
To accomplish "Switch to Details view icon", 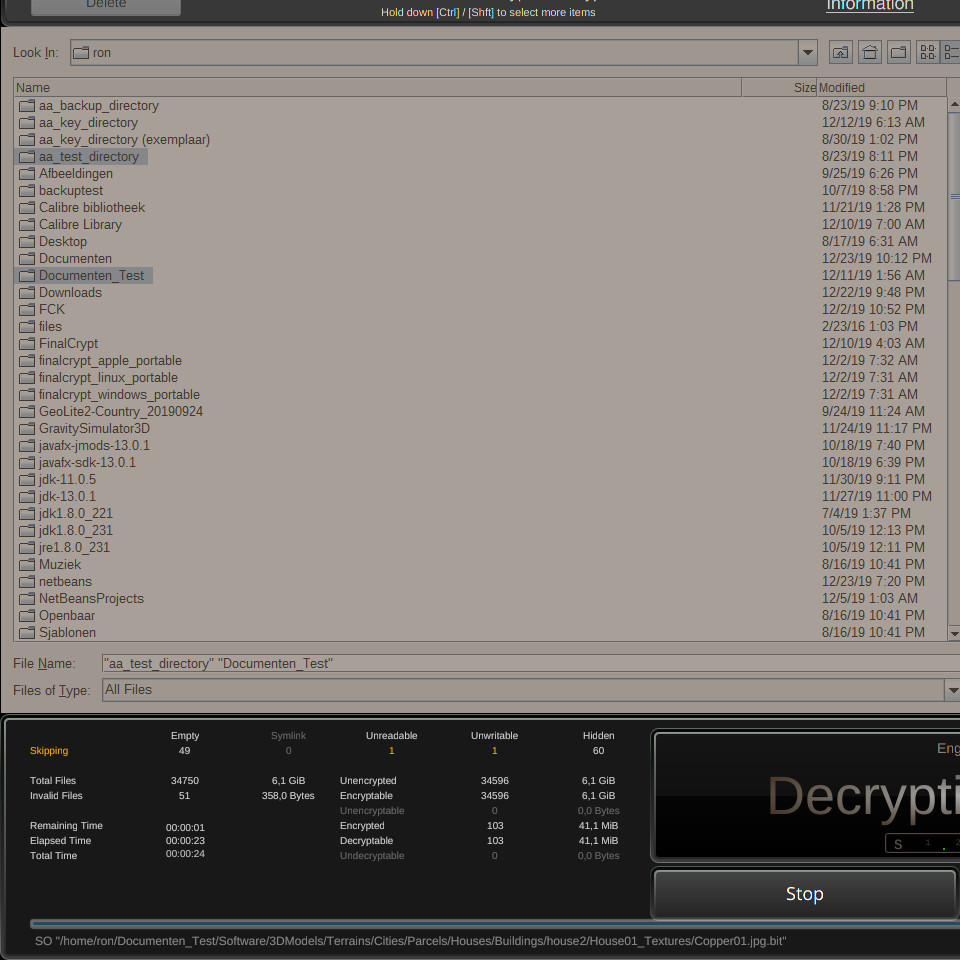I will point(951,52).
